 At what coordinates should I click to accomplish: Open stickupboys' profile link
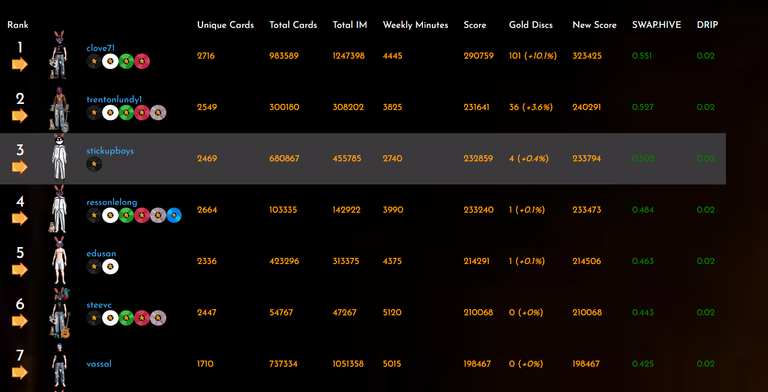pos(110,151)
